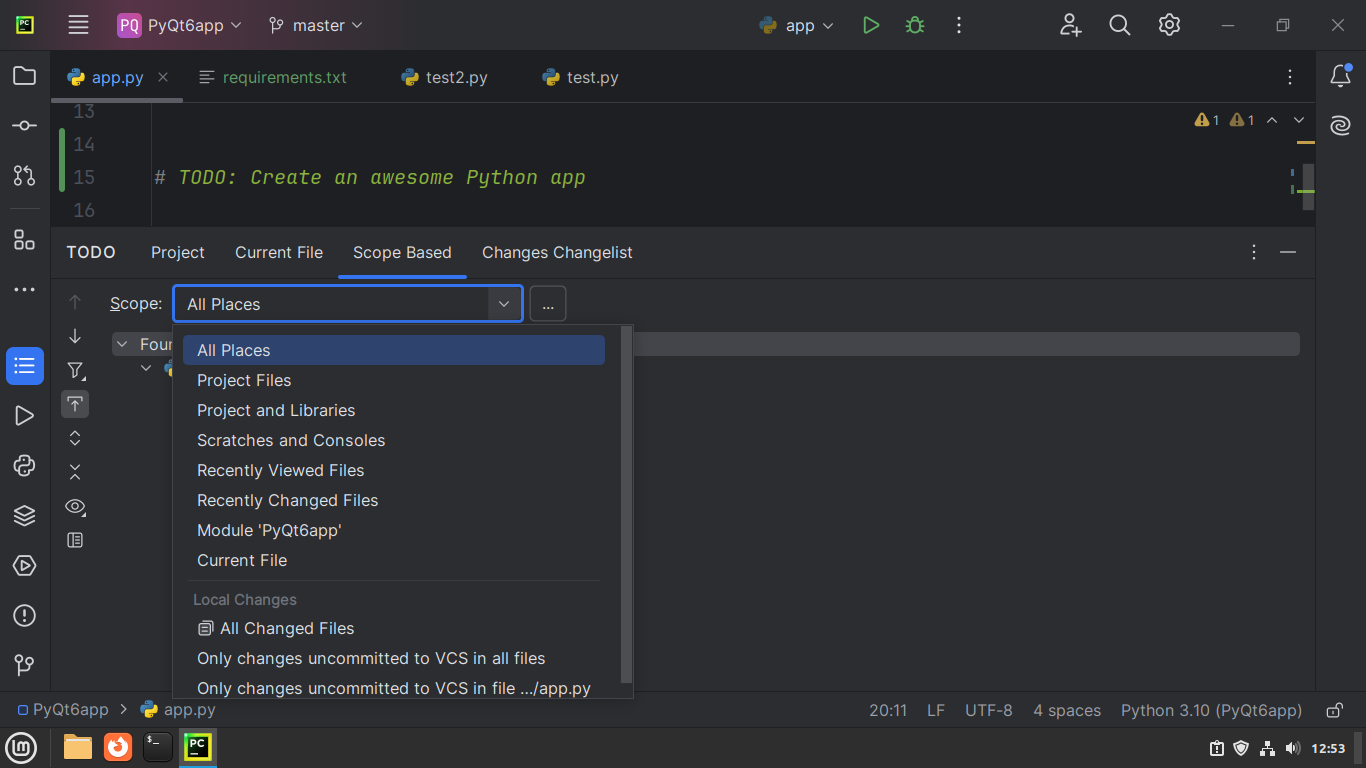This screenshot has width=1366, height=768.
Task: Open the master branch dropdown
Action: point(316,25)
